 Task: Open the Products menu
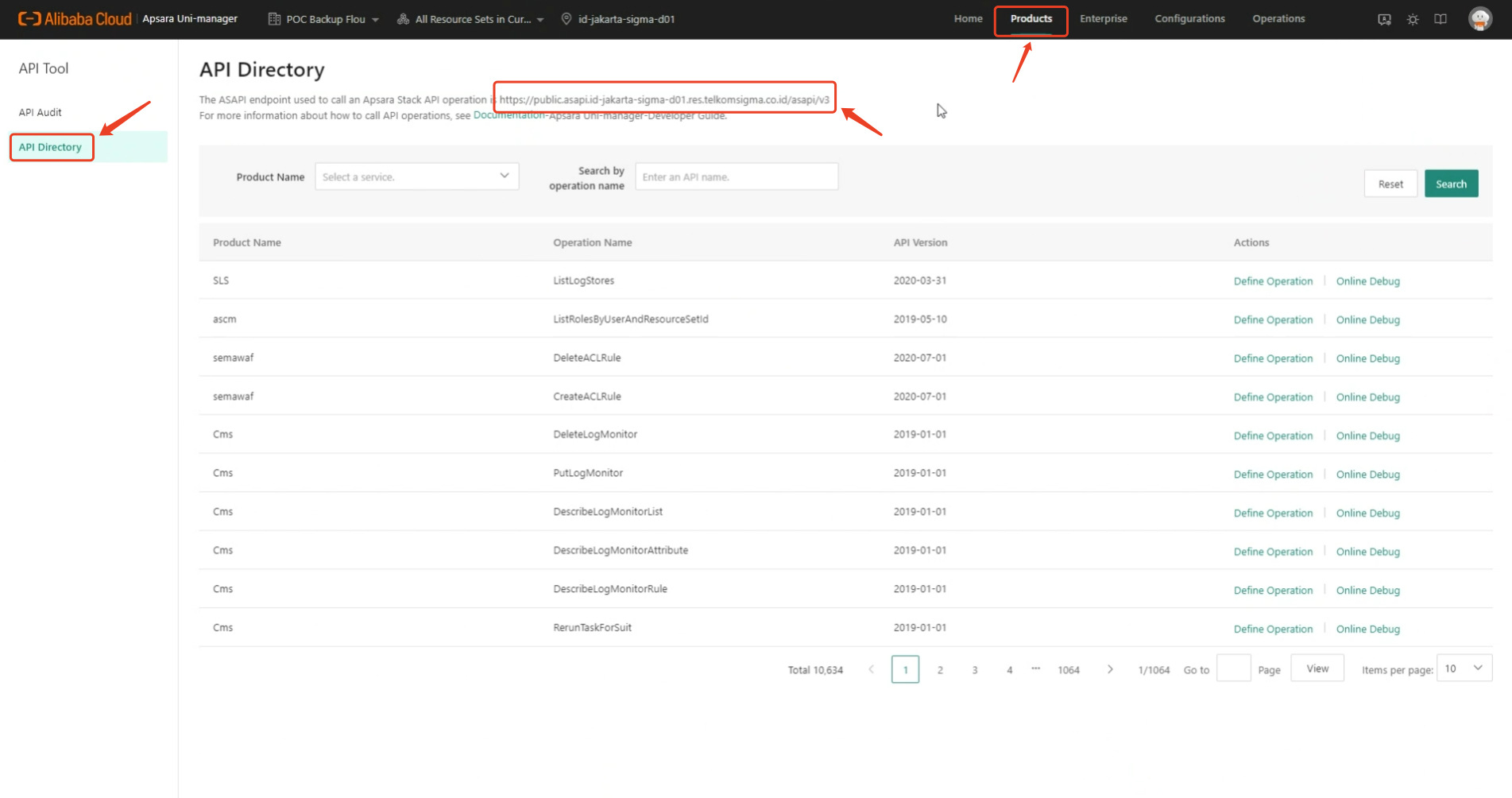click(x=1031, y=19)
